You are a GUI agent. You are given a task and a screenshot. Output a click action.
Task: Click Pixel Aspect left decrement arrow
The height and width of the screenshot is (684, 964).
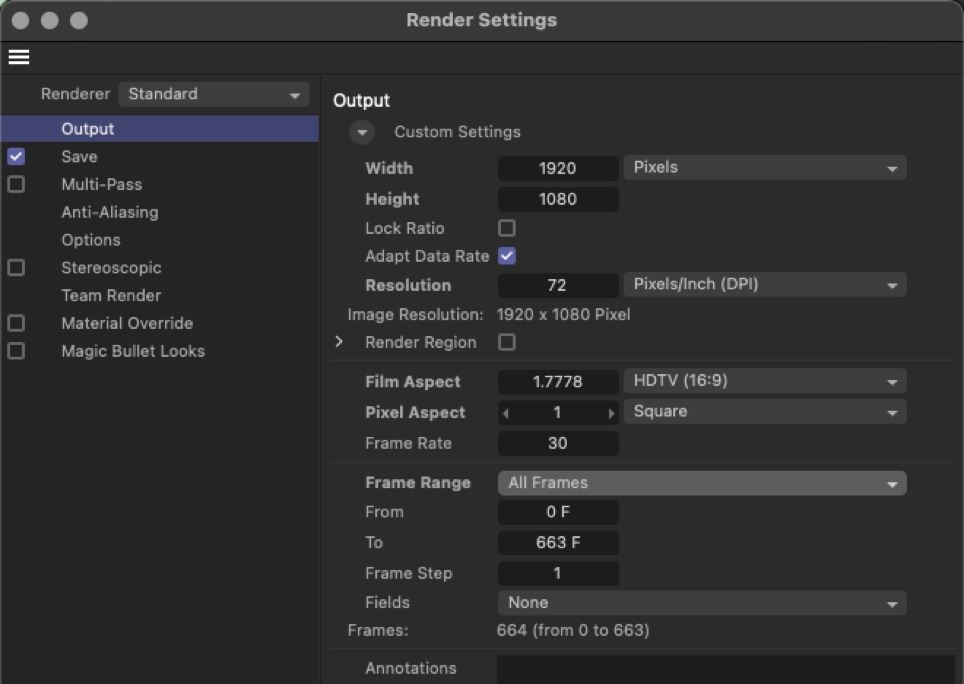click(505, 413)
